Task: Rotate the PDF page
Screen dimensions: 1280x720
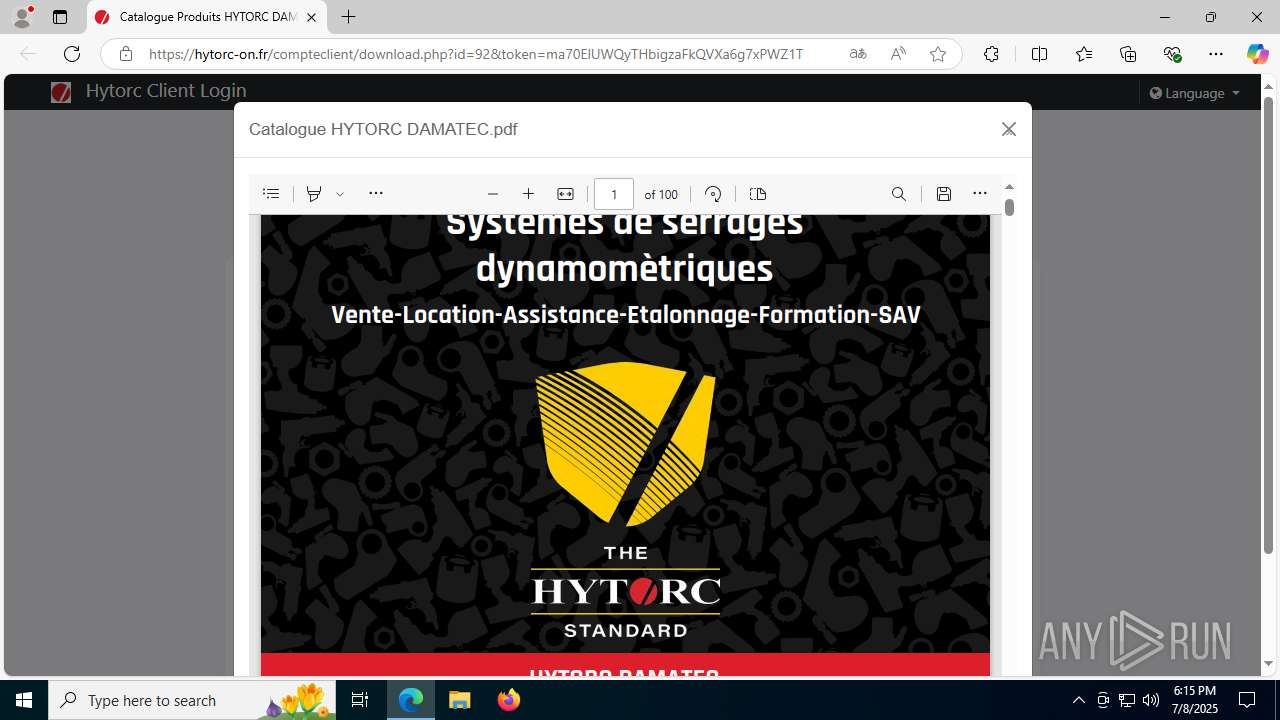Action: pos(713,194)
